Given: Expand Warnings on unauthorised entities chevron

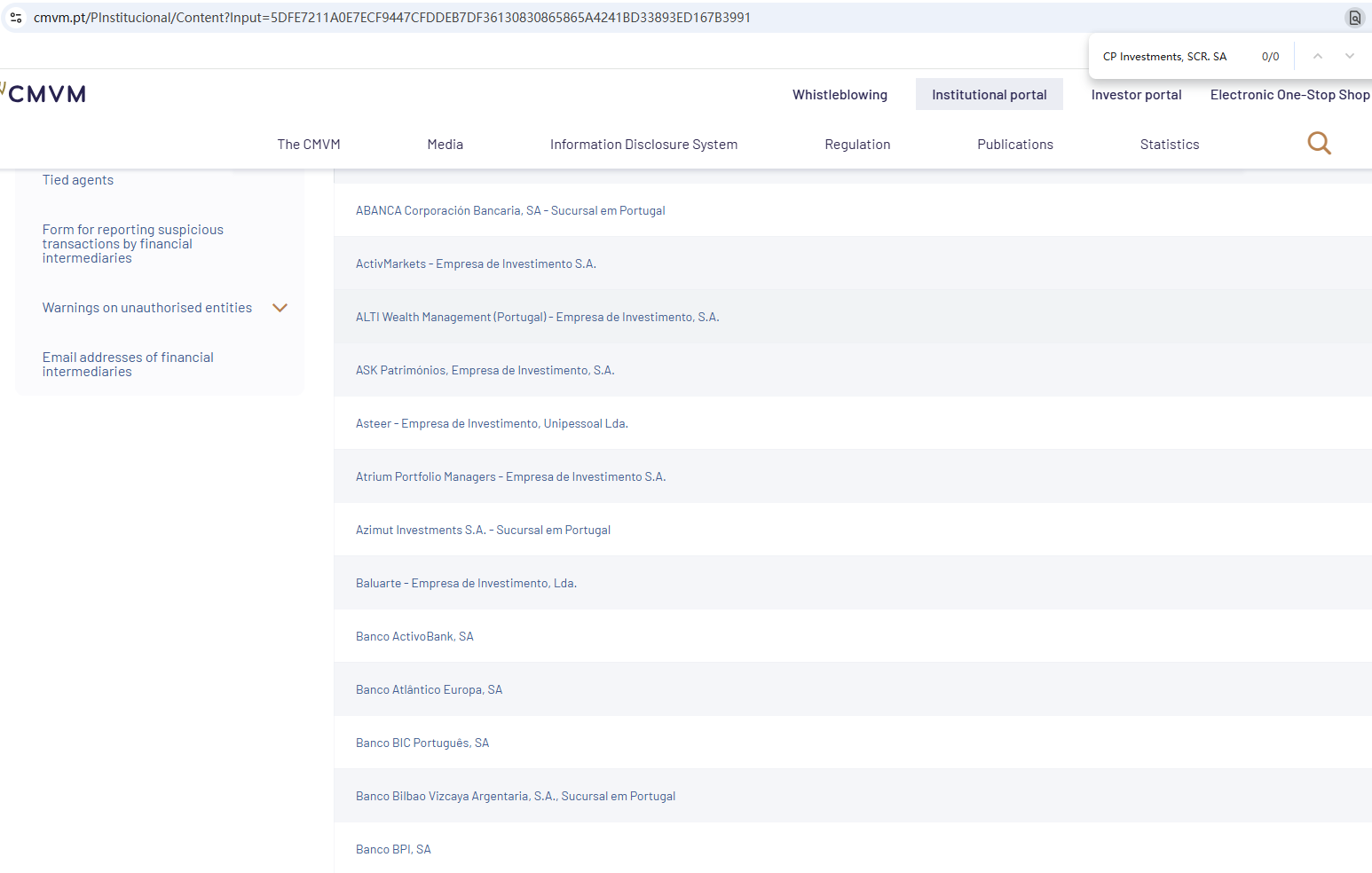Looking at the screenshot, I should [280, 308].
